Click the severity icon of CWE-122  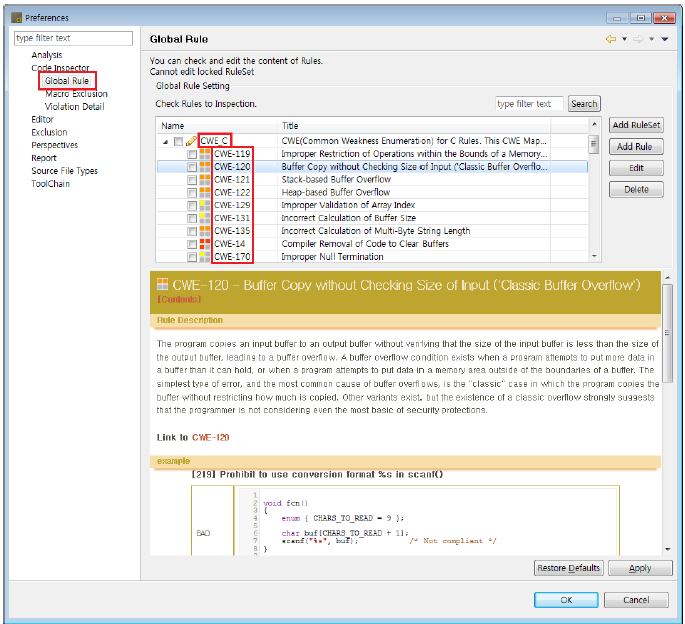[204, 192]
